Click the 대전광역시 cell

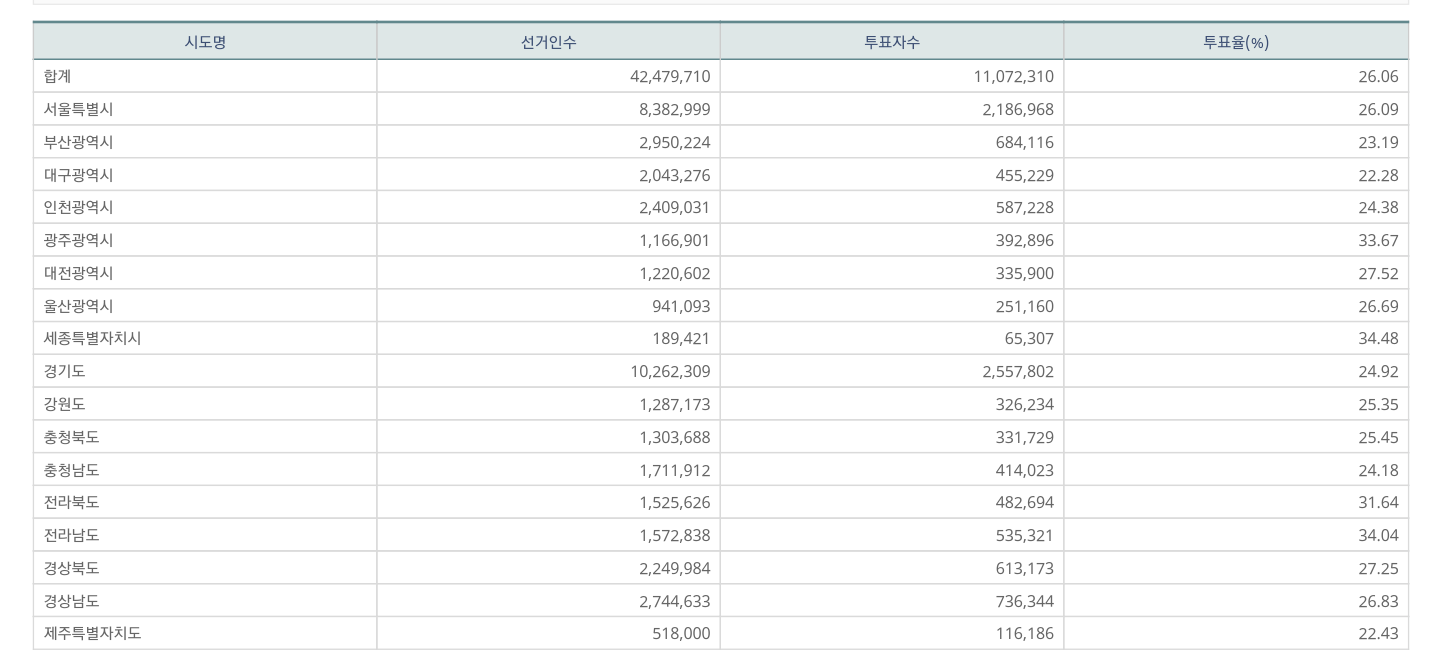click(x=78, y=273)
